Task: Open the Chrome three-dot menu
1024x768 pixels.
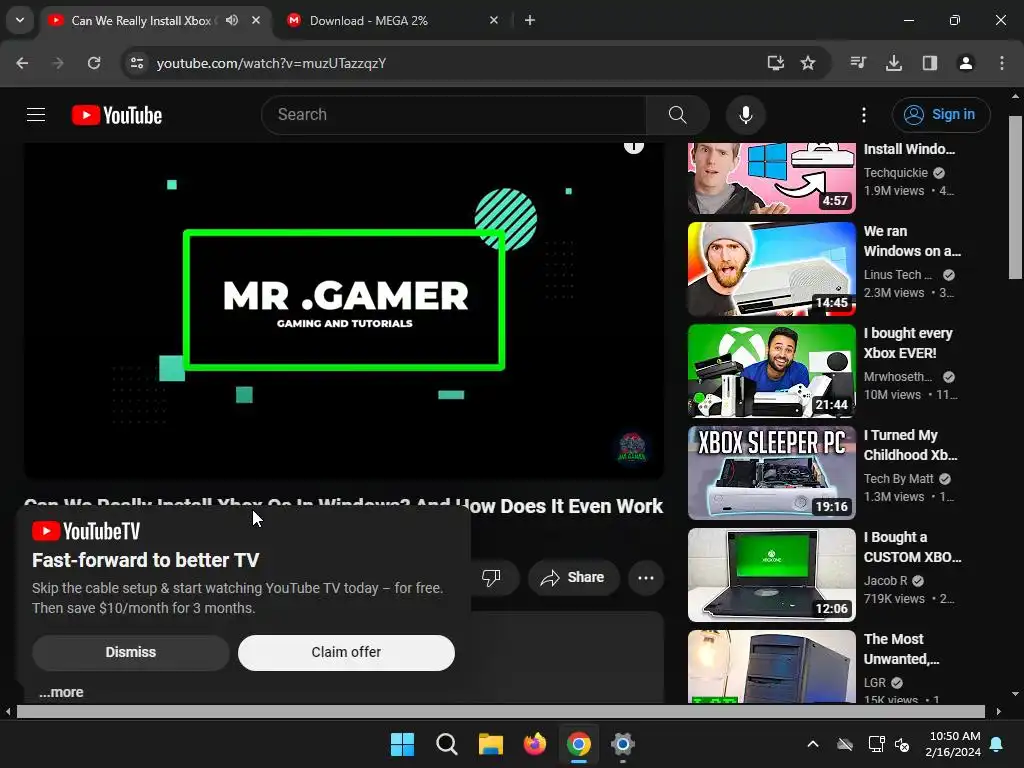Action: 1002,63
